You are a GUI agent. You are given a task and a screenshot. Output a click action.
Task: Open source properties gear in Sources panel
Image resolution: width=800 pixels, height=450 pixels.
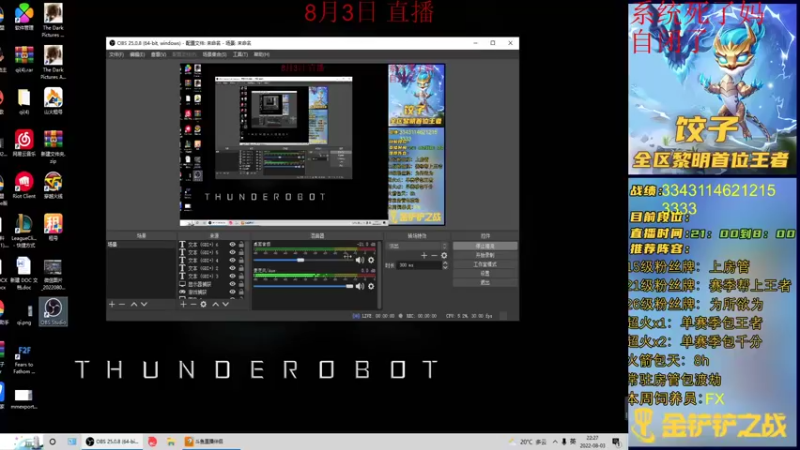[203, 304]
